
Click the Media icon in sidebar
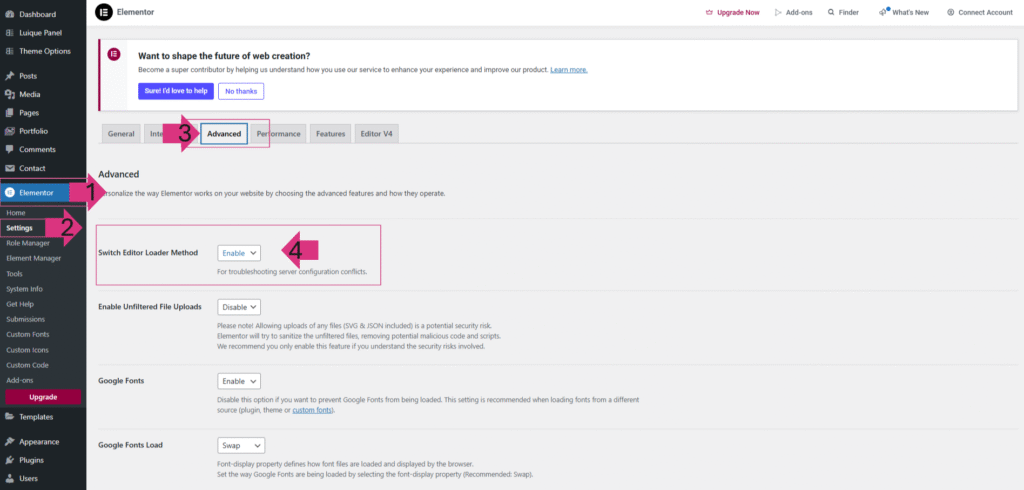pos(10,94)
